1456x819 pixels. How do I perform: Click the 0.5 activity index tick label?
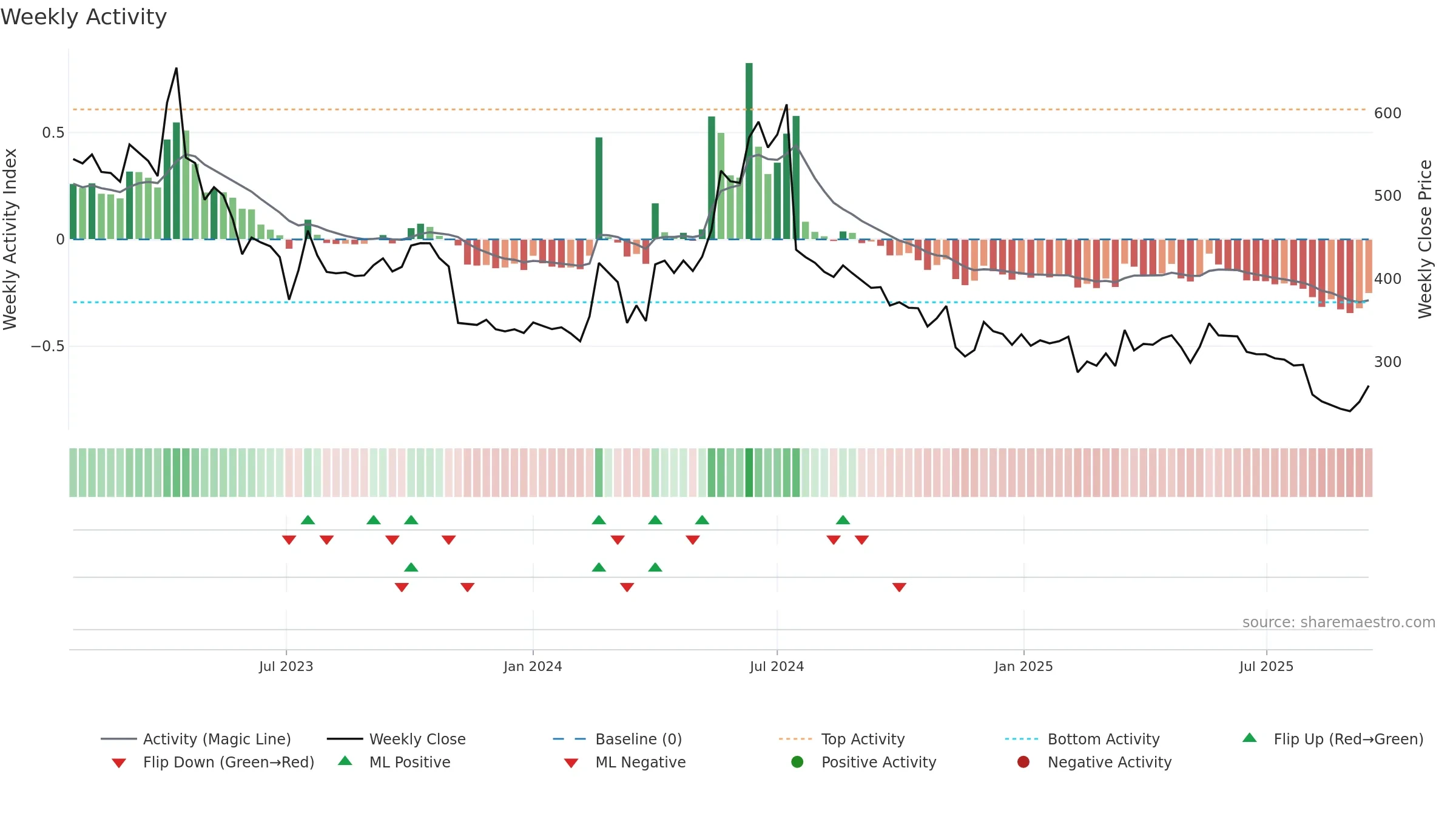coord(53,132)
